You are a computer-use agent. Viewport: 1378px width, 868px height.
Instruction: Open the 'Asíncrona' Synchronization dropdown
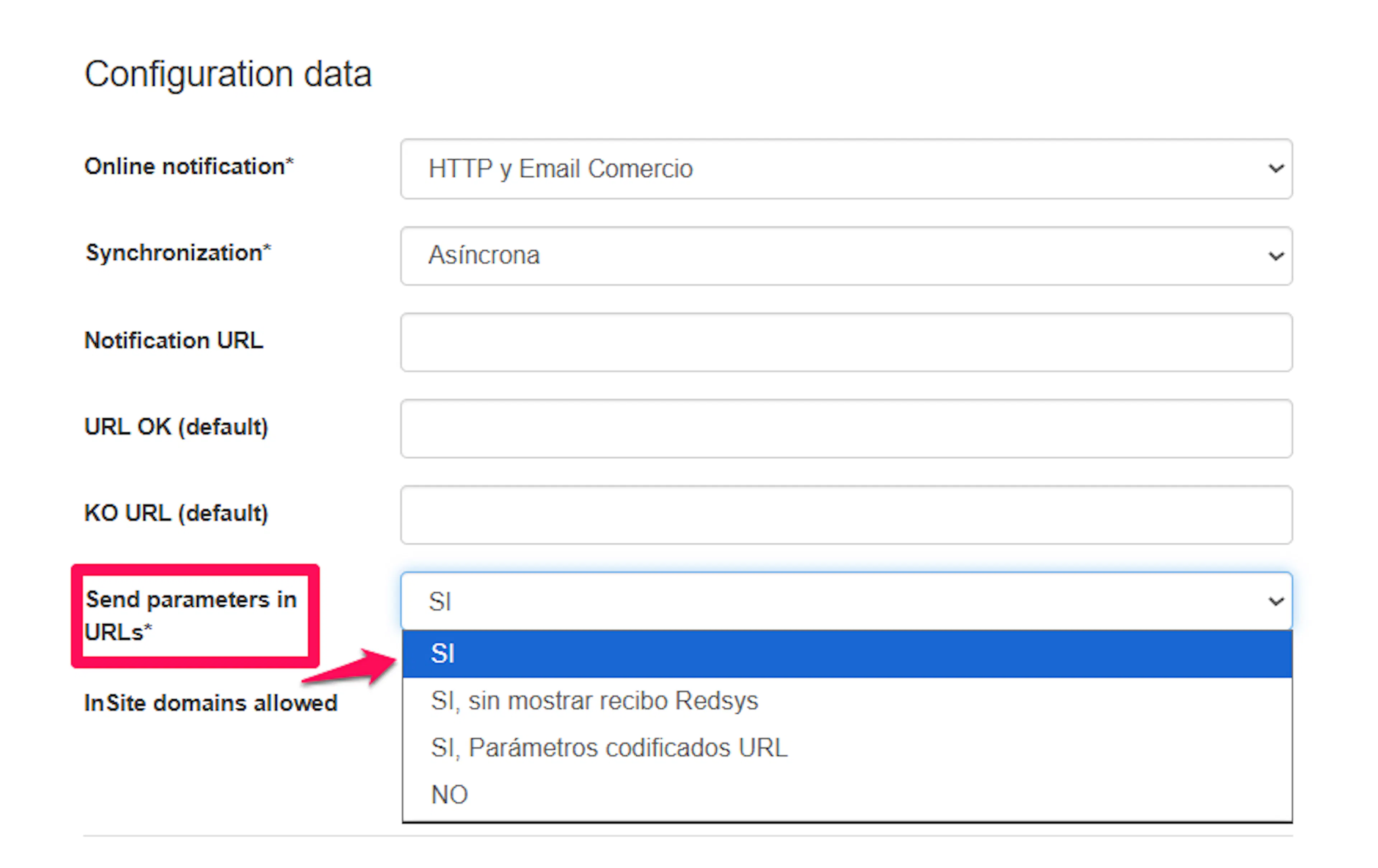point(847,256)
